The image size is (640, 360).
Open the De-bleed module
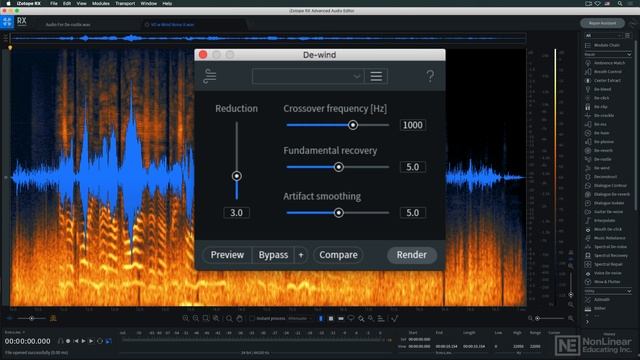602,89
